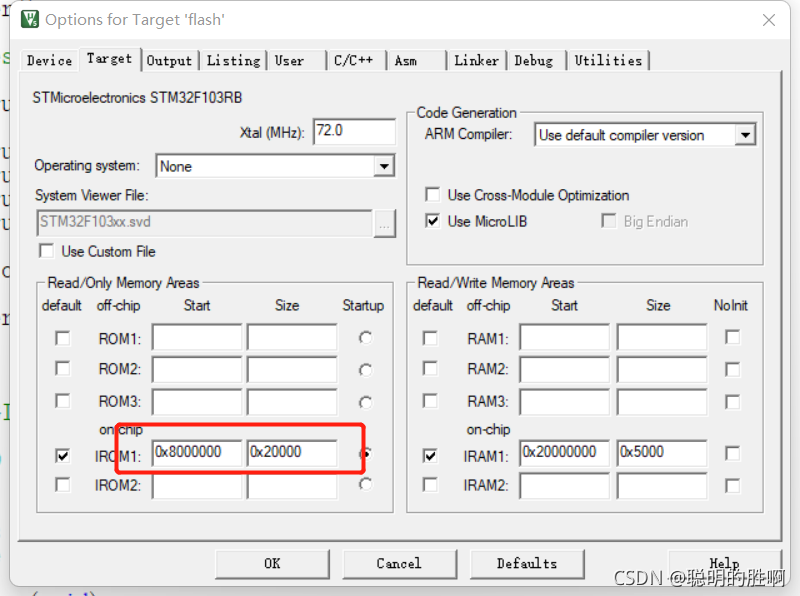
Task: Check the IRAM2 default checkbox
Action: pyautogui.click(x=430, y=485)
